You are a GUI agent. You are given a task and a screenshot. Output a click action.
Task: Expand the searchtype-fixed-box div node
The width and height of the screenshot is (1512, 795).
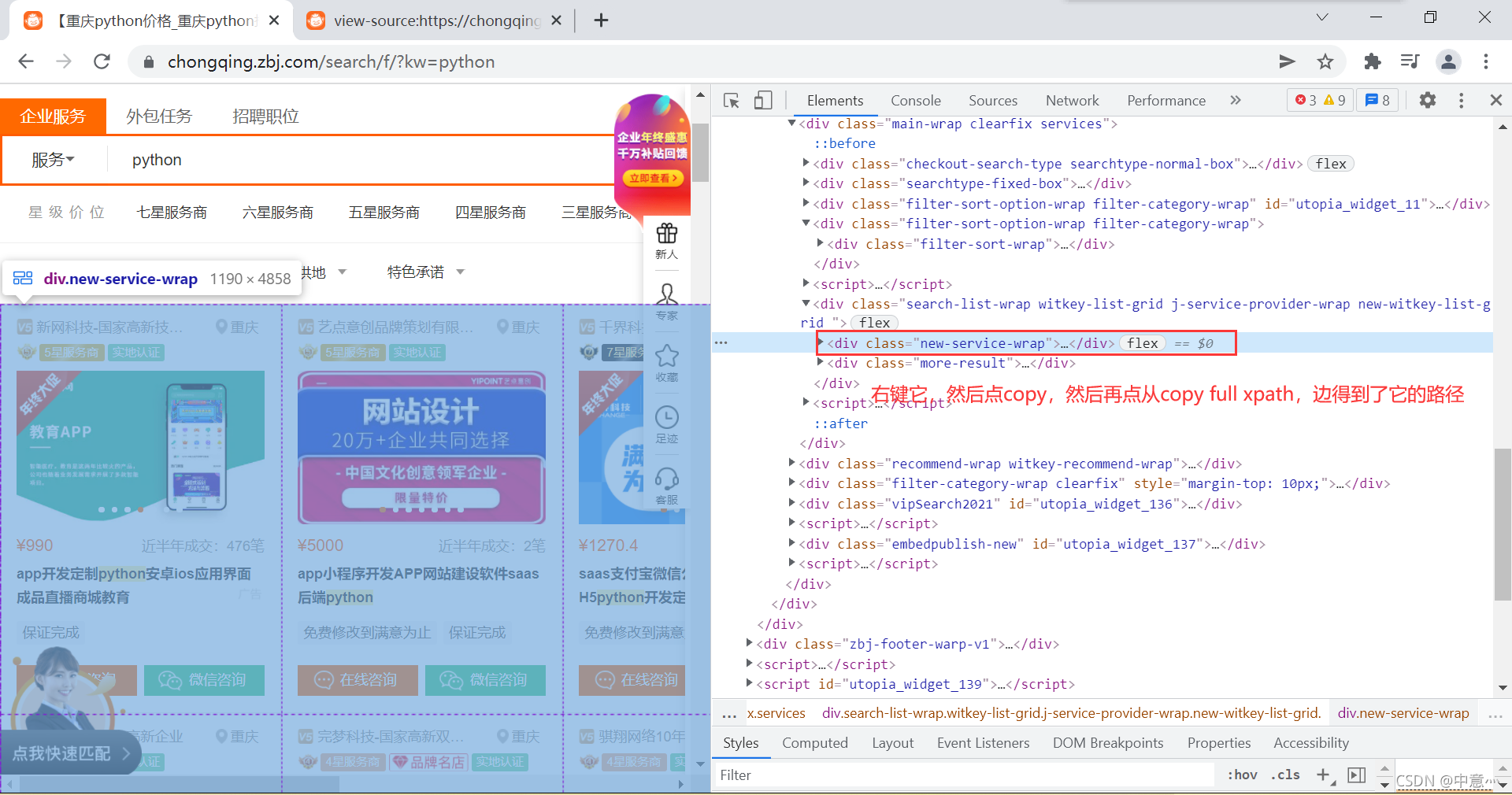(x=806, y=183)
